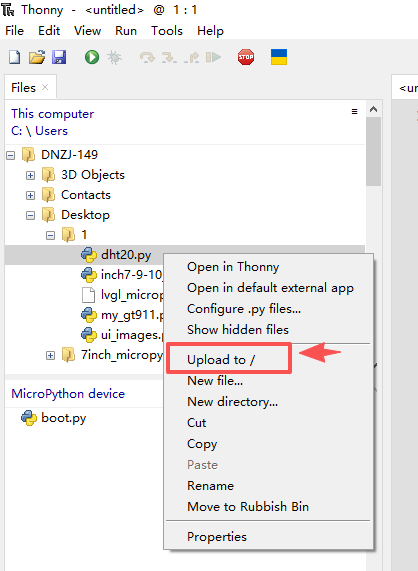Image resolution: width=418 pixels, height=571 pixels.
Task: Click the Step over icon
Action: coord(147,57)
